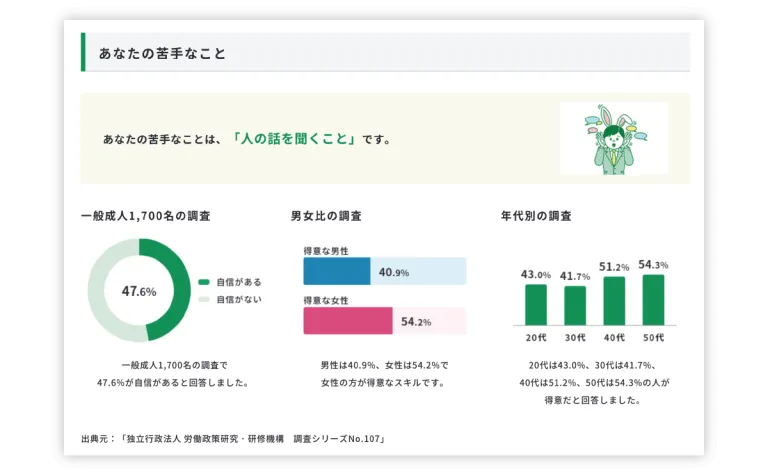The height and width of the screenshot is (474, 768).
Task: Click the caption 47.6%が自信があると回答しました。
Action: 174,383
